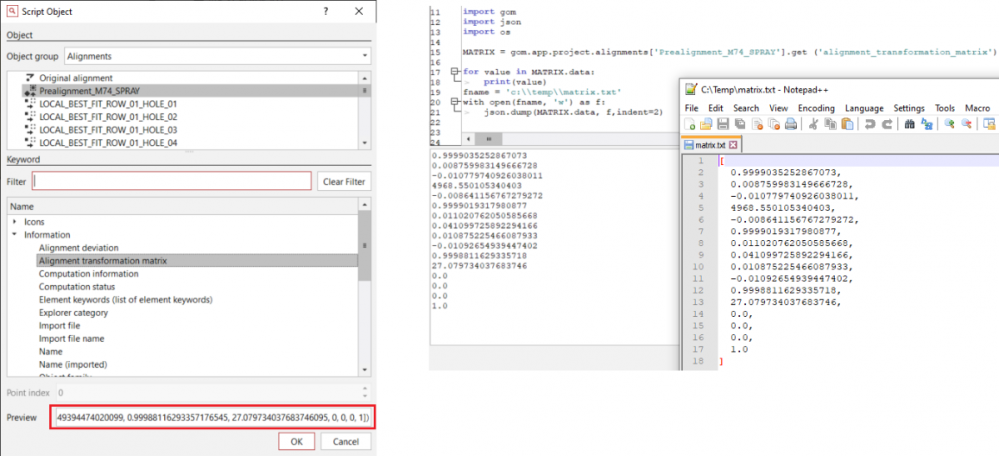999x456 pixels.
Task: Click the object list scroll down arrow
Action: pos(364,143)
